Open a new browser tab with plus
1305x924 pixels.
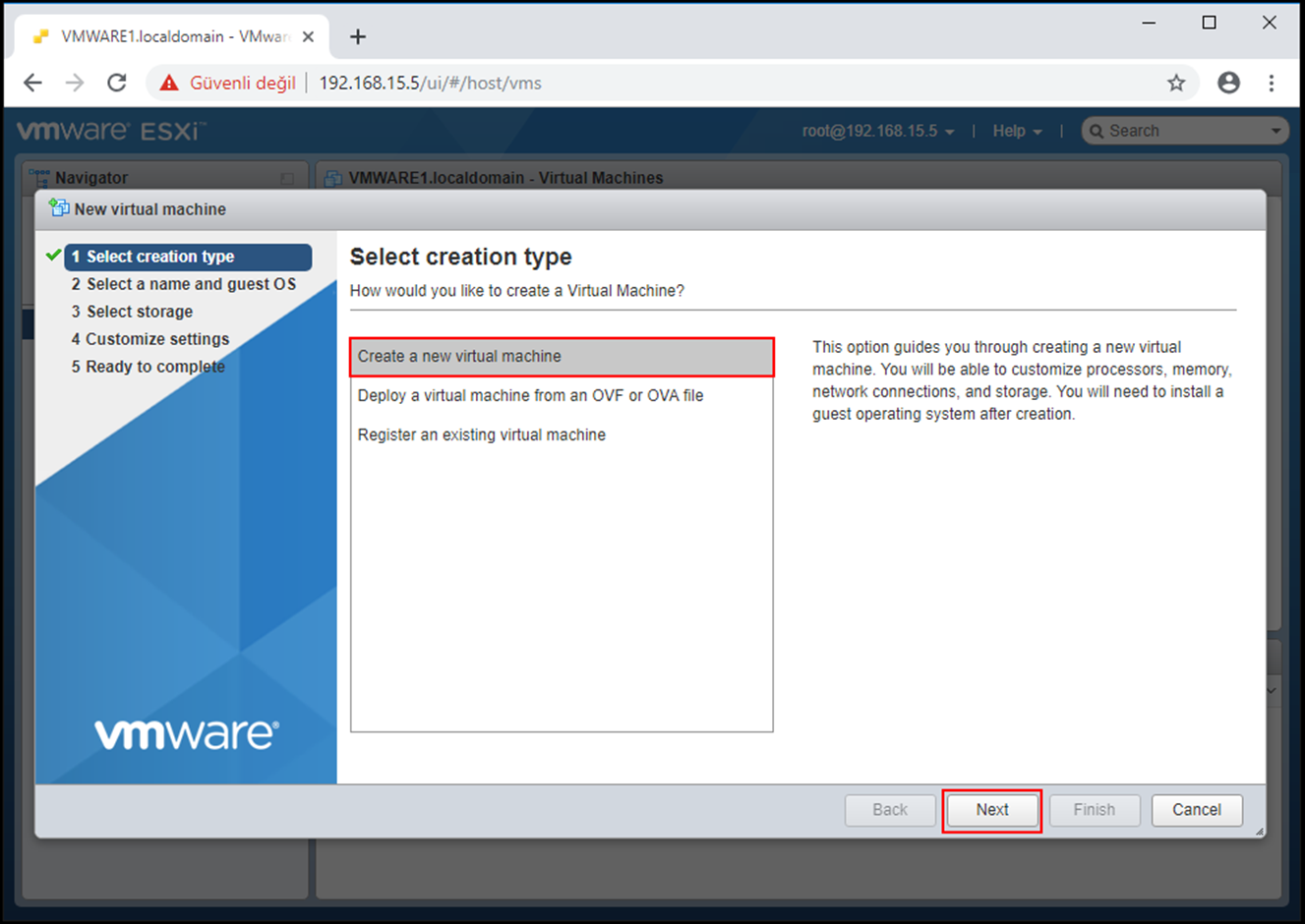(358, 36)
